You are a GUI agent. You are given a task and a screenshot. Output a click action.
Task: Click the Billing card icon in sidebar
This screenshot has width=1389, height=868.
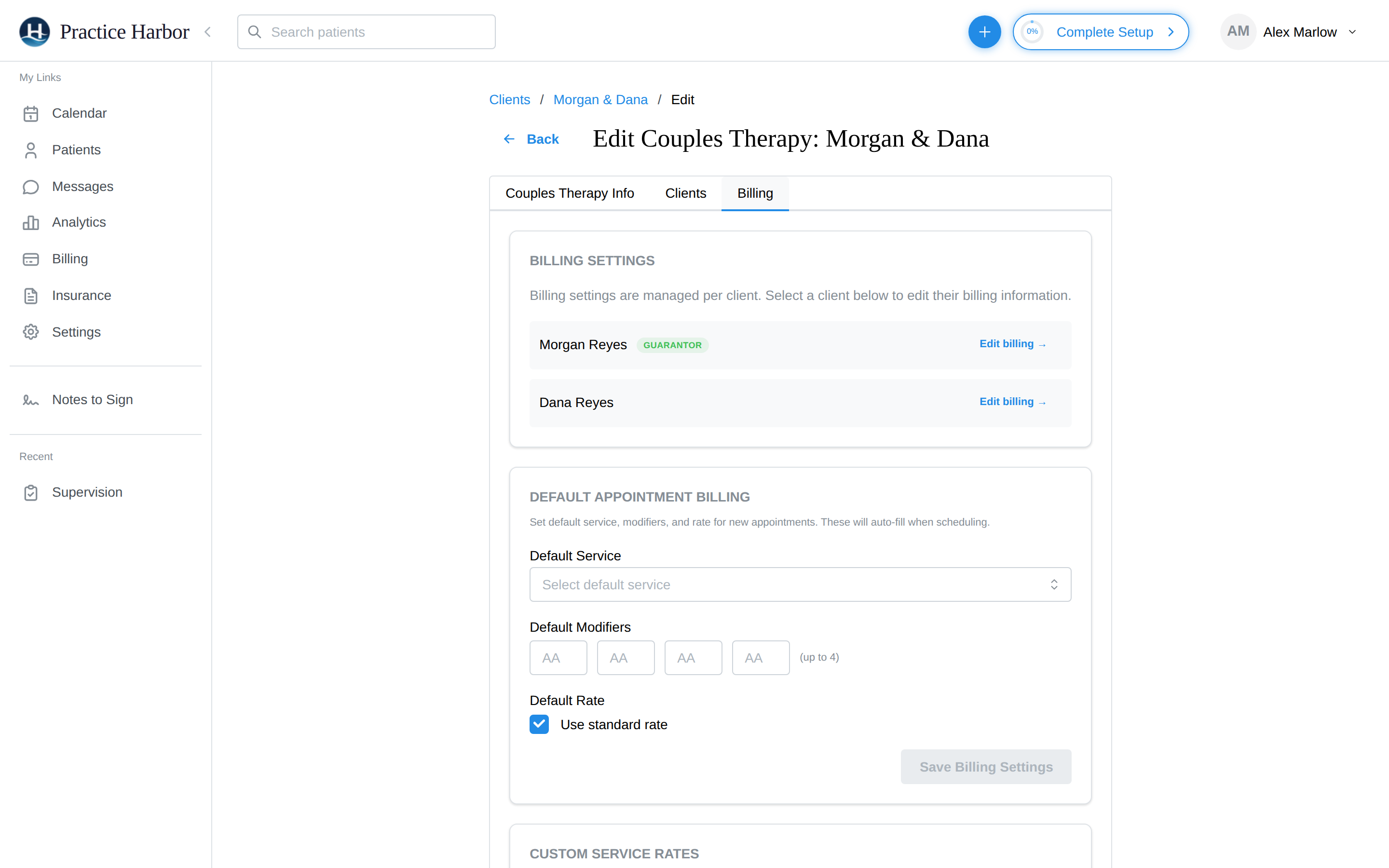31,259
